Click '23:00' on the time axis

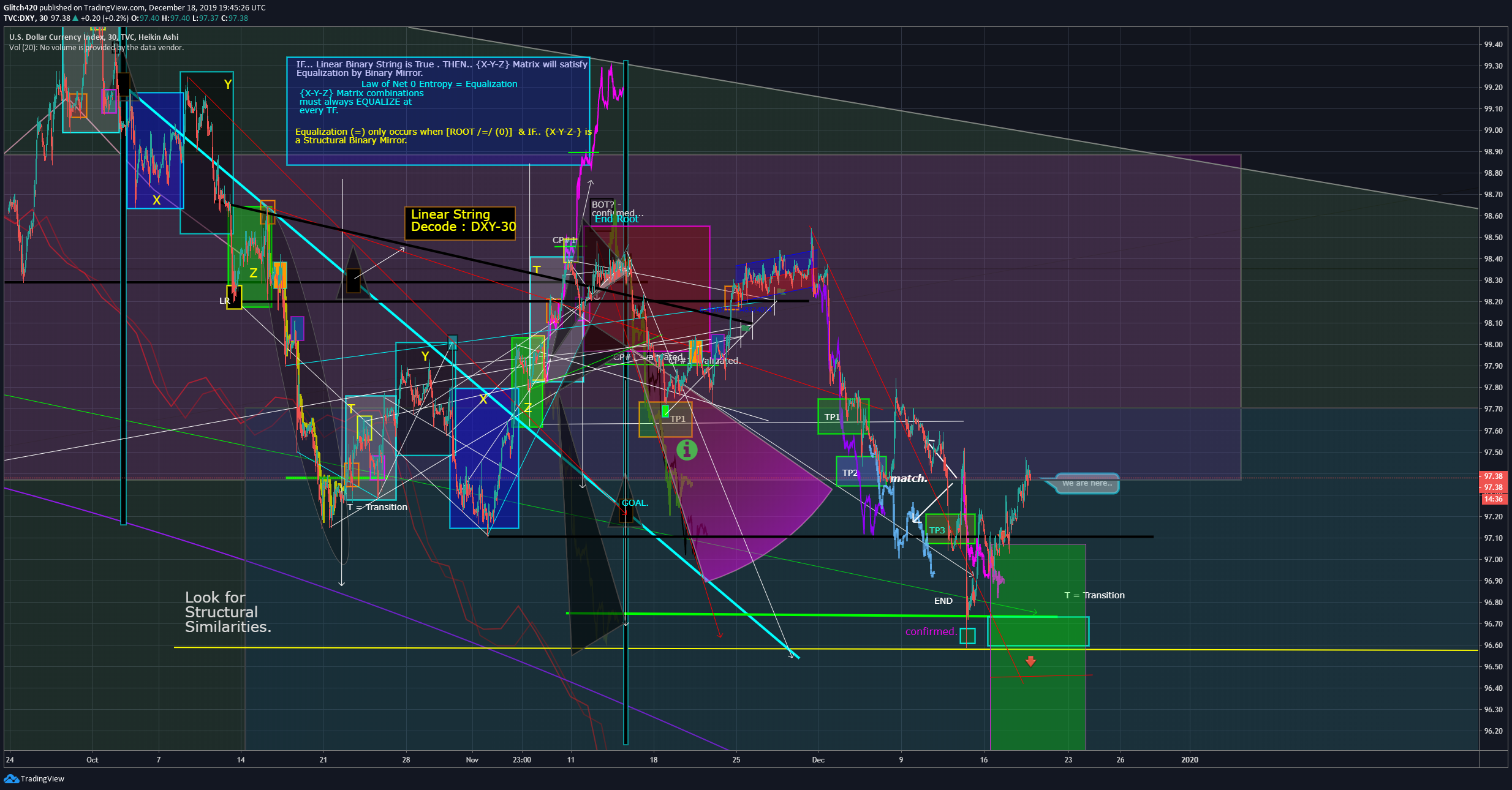(522, 760)
